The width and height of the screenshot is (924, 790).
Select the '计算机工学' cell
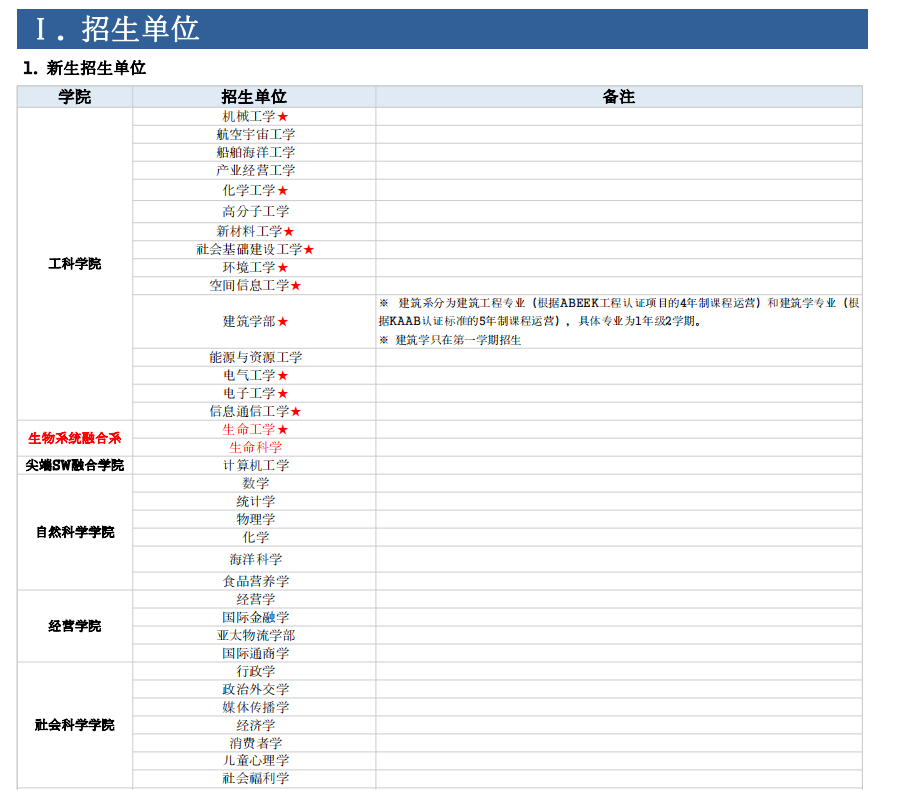[254, 465]
